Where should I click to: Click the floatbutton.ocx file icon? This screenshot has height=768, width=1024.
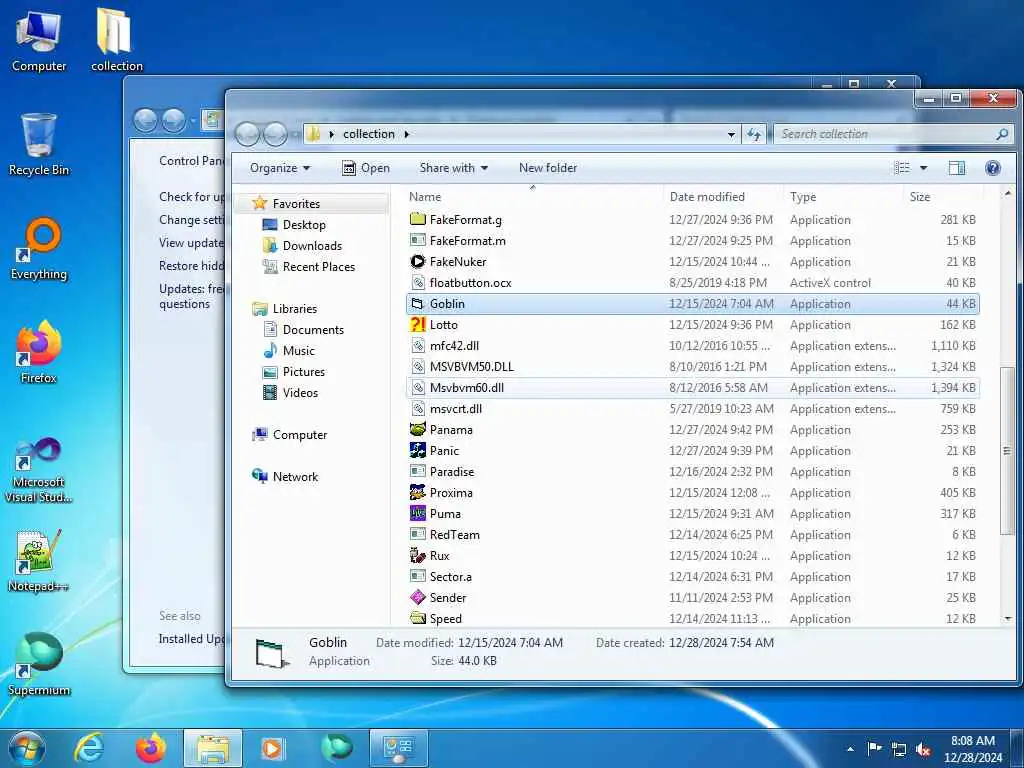click(x=417, y=283)
